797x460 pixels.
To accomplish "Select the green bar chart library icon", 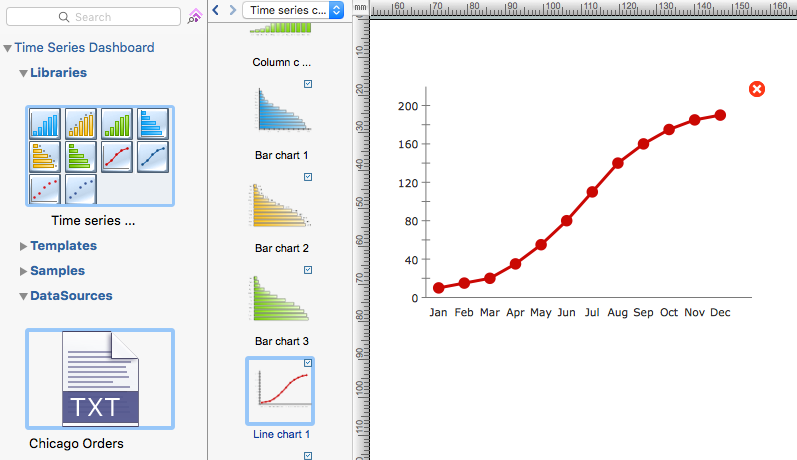I will 81,157.
